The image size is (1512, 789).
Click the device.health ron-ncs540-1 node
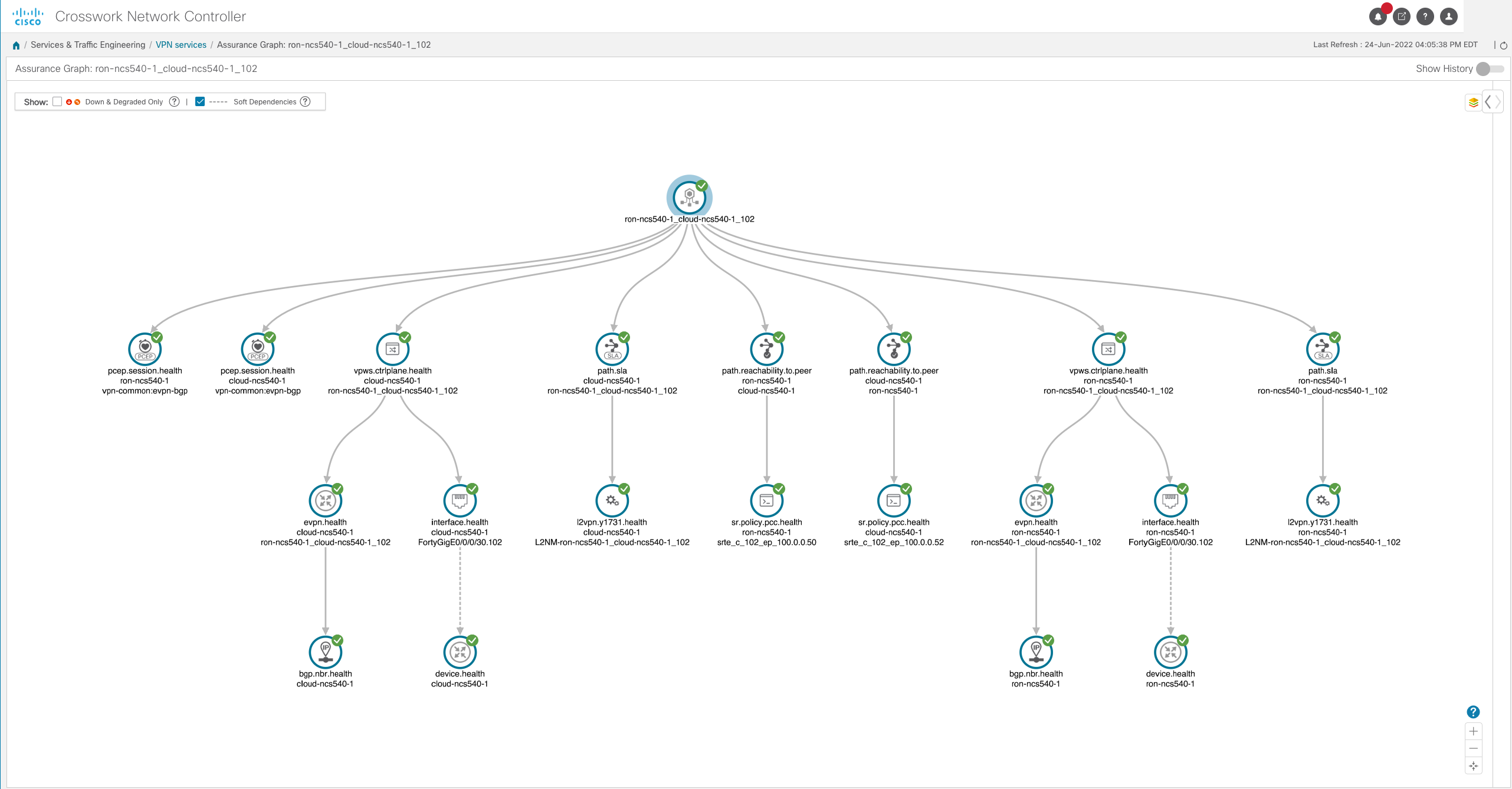coord(1170,652)
